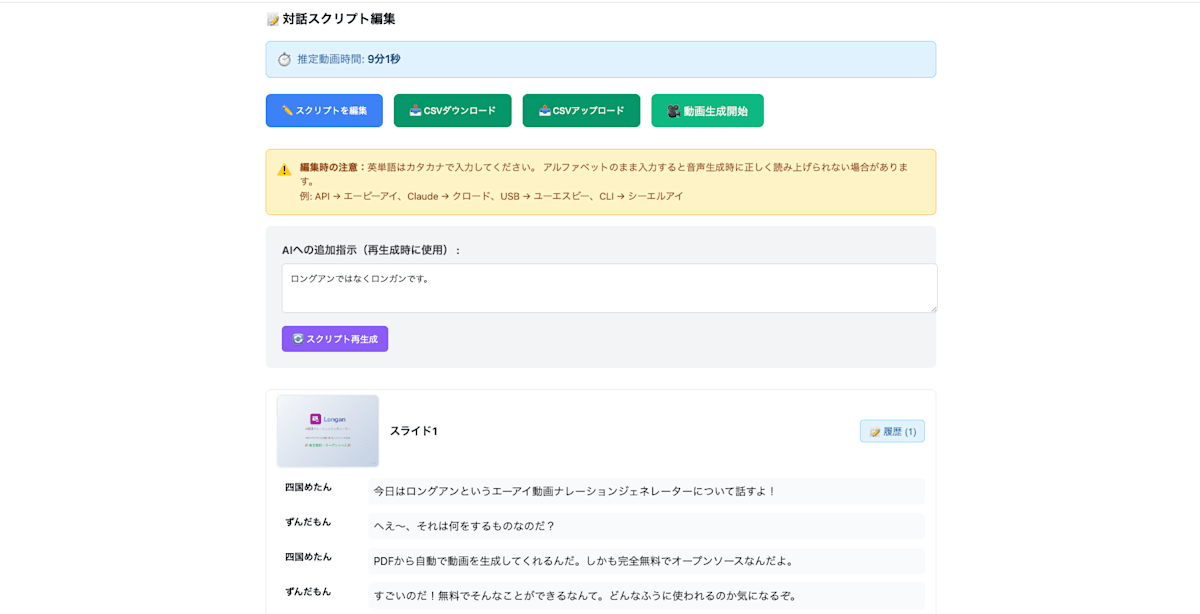
Task: Start video generation with 動画生成開始
Action: pyautogui.click(x=707, y=111)
